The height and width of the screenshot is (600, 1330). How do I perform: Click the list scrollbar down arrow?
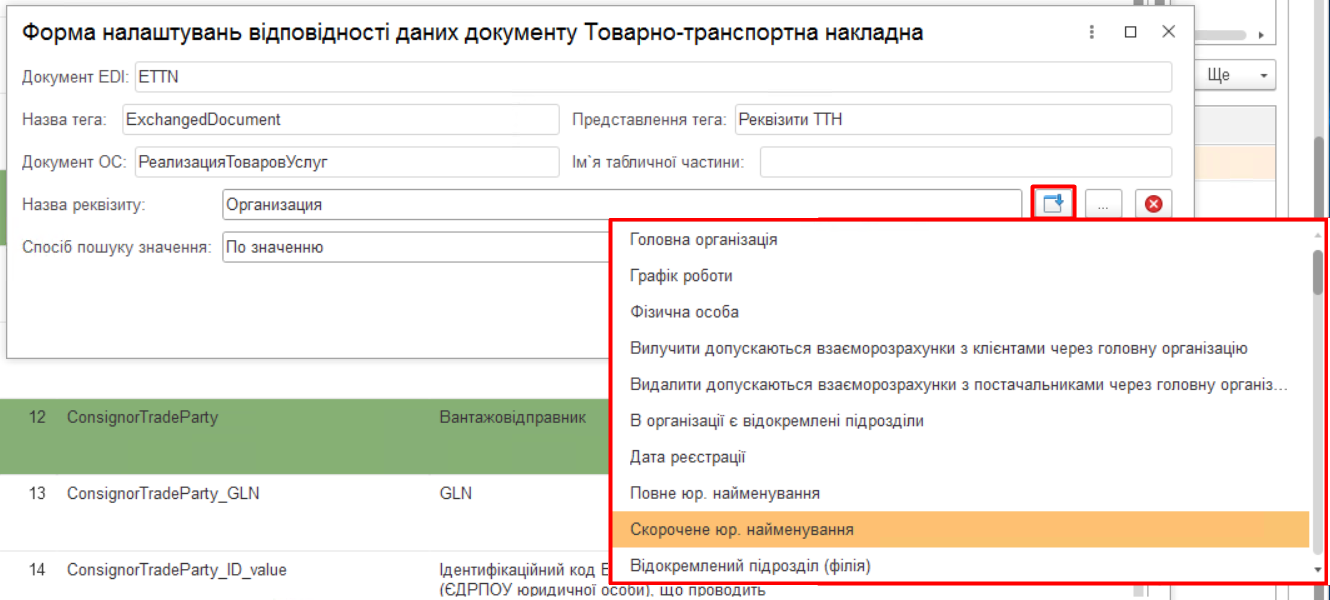click(x=1318, y=570)
